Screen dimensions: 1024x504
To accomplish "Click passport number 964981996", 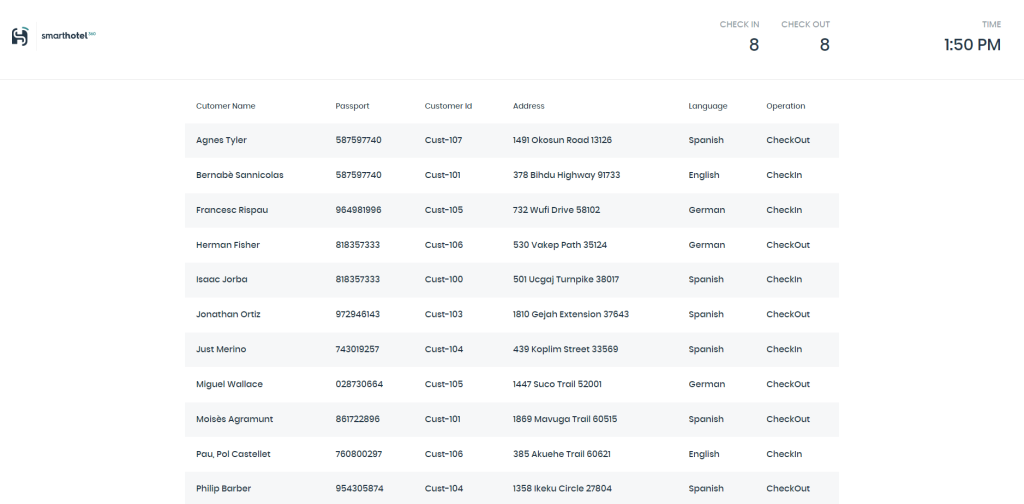I will point(359,210).
